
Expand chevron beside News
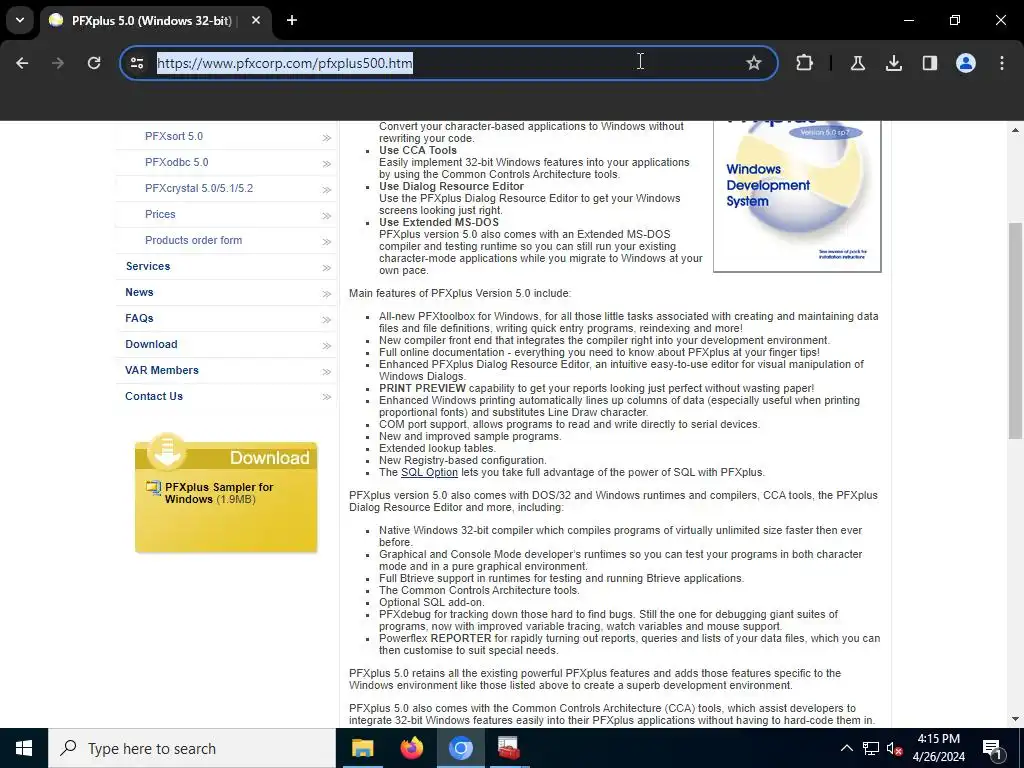[x=327, y=294]
